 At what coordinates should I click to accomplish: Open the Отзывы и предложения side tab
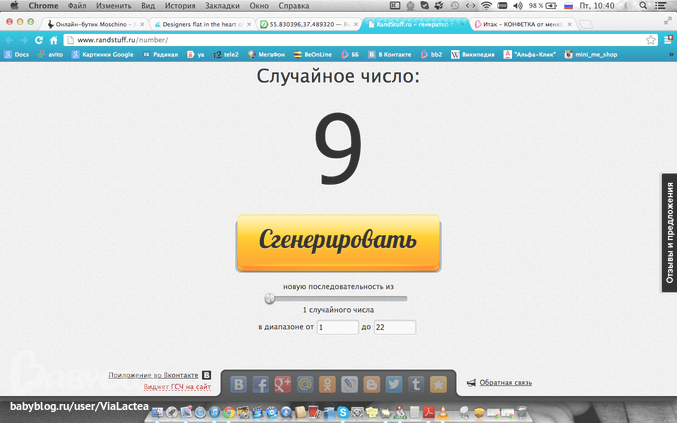pos(668,232)
